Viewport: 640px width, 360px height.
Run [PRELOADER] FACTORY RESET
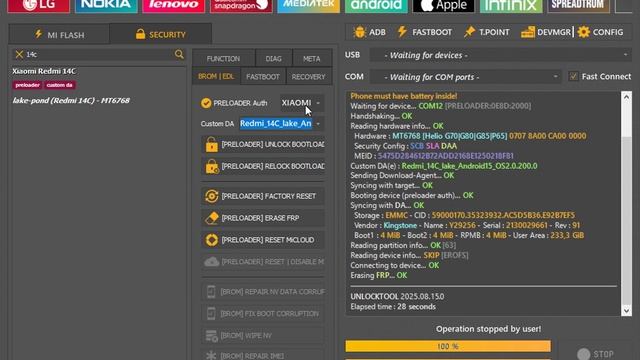click(263, 196)
